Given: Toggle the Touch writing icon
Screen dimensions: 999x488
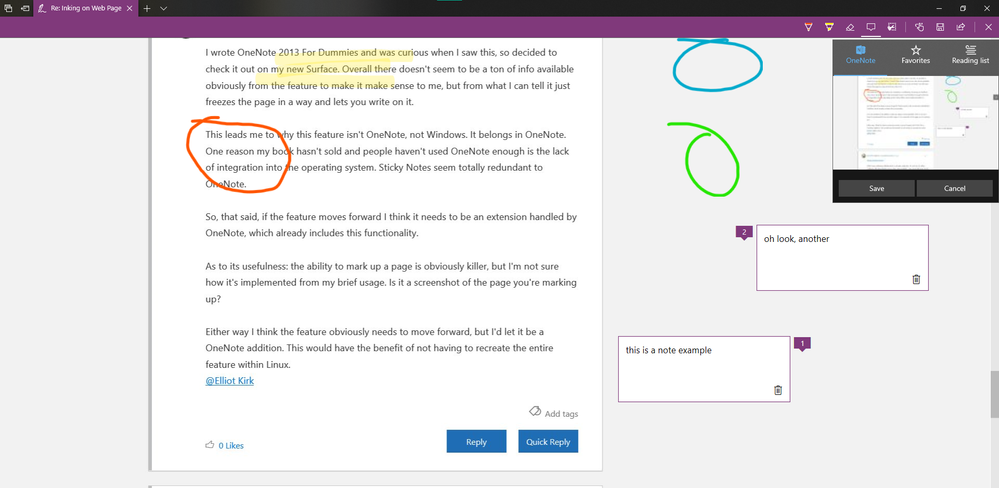Looking at the screenshot, I should click(919, 27).
